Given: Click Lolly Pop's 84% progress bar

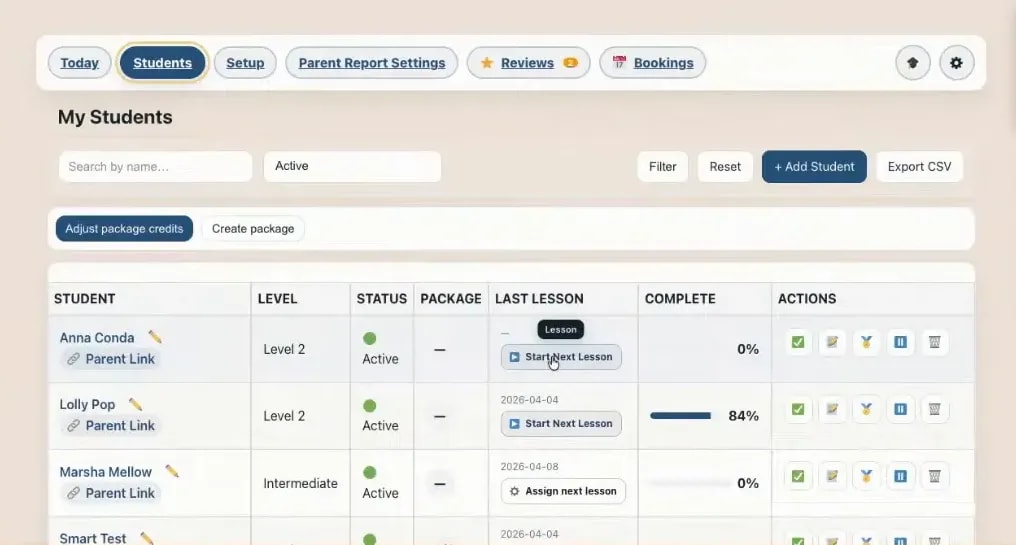Looking at the screenshot, I should point(680,416).
